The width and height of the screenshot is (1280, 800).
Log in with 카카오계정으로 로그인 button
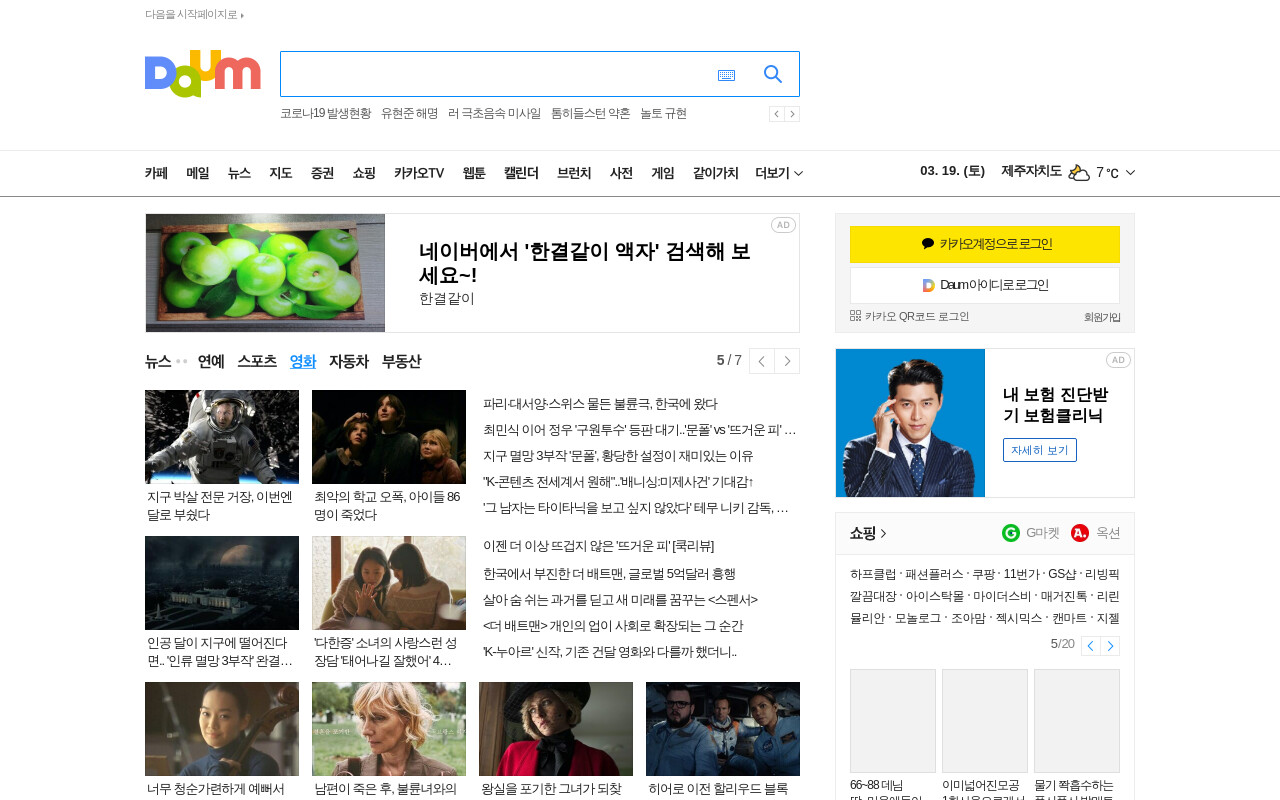point(985,244)
